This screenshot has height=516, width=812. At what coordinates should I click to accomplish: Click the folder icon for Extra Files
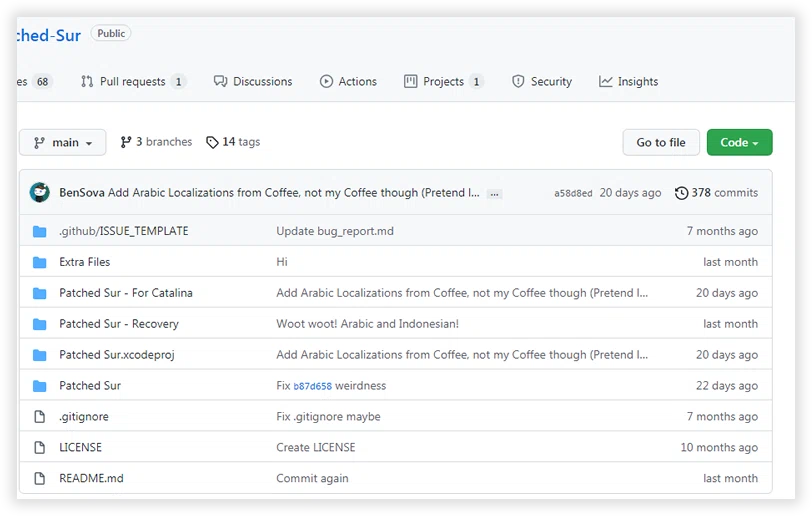[x=39, y=263]
